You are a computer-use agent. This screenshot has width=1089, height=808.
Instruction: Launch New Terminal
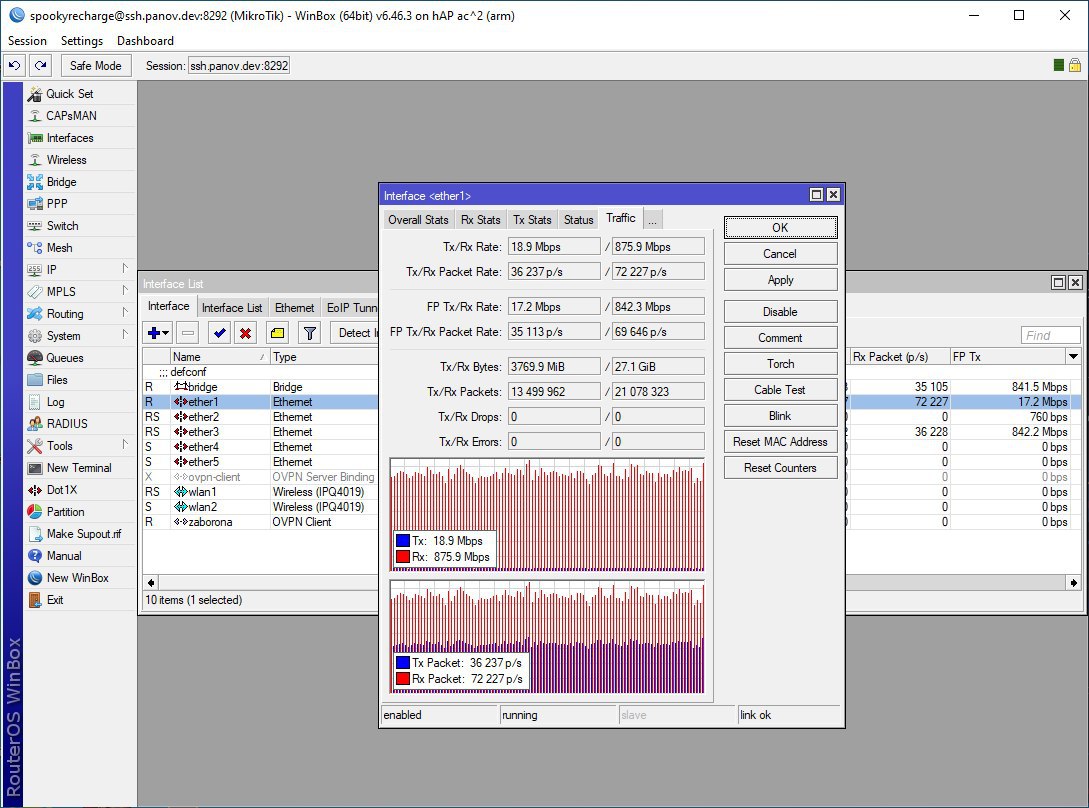(x=78, y=468)
